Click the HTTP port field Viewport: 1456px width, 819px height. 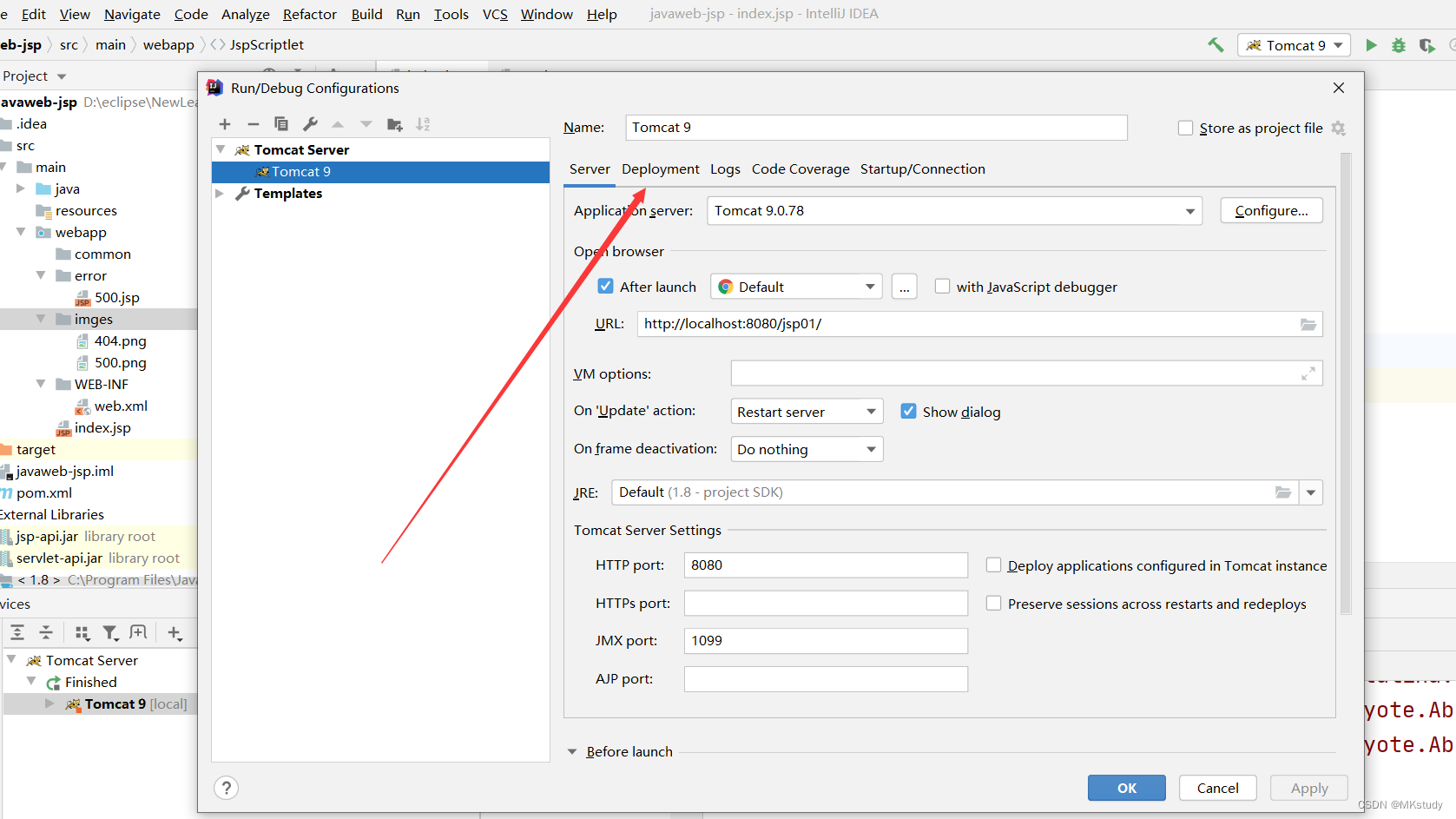(x=826, y=565)
